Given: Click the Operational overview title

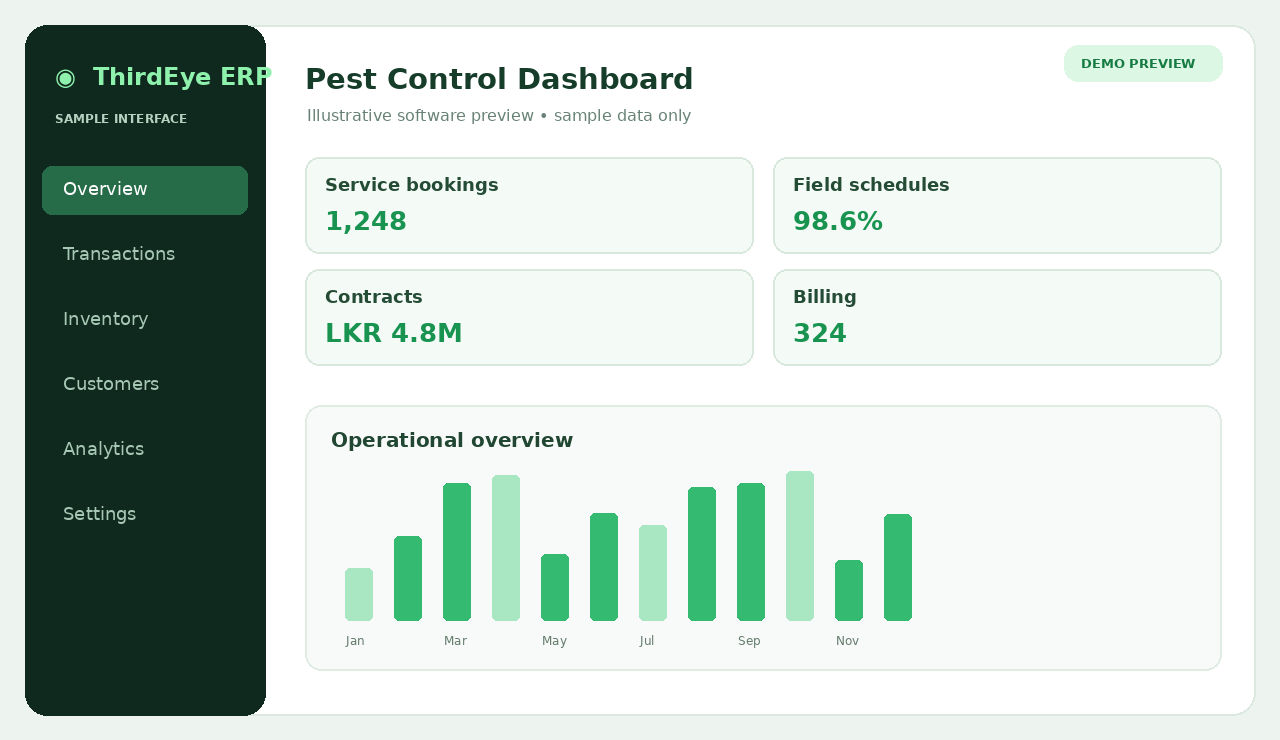Looking at the screenshot, I should point(452,441).
